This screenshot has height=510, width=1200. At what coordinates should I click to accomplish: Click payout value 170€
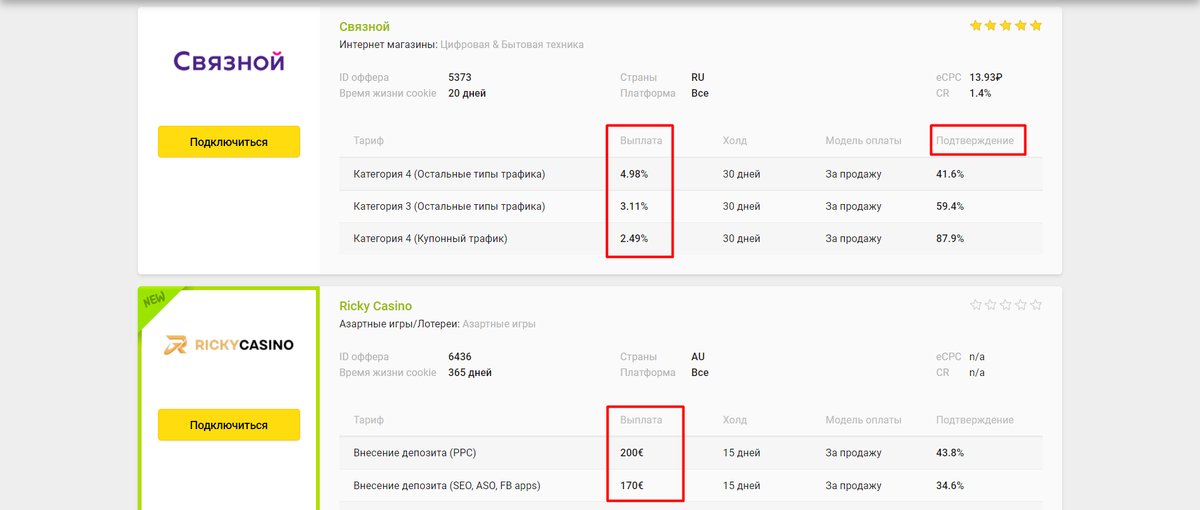pyautogui.click(x=632, y=485)
